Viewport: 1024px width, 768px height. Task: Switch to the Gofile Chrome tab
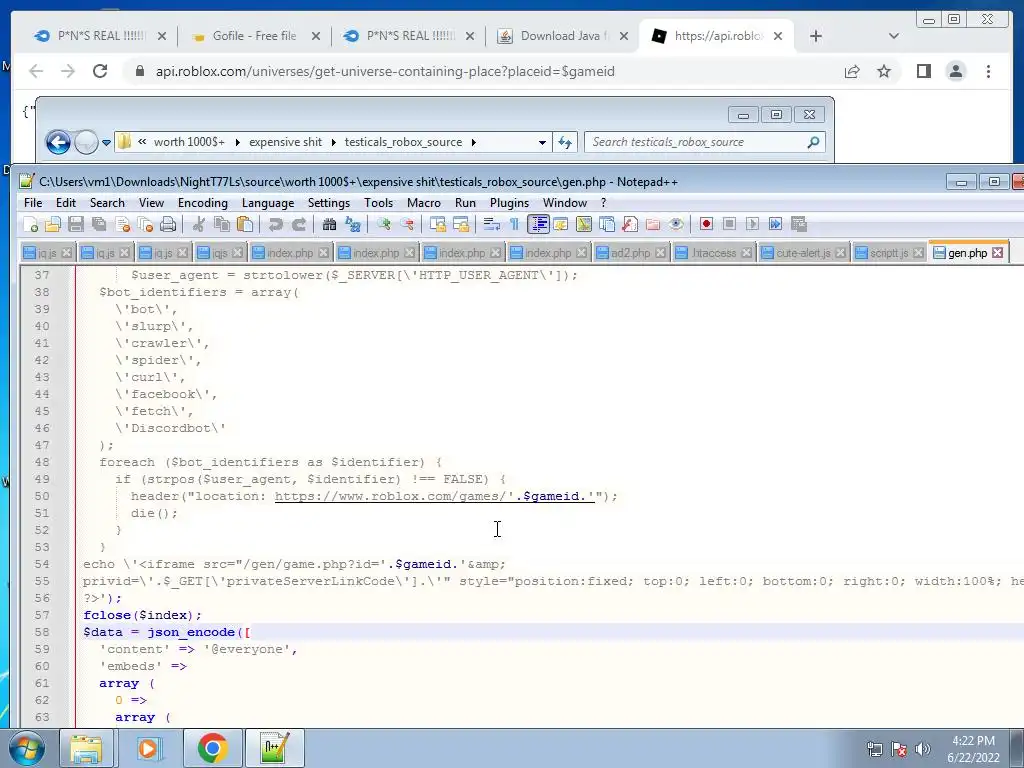pyautogui.click(x=254, y=36)
